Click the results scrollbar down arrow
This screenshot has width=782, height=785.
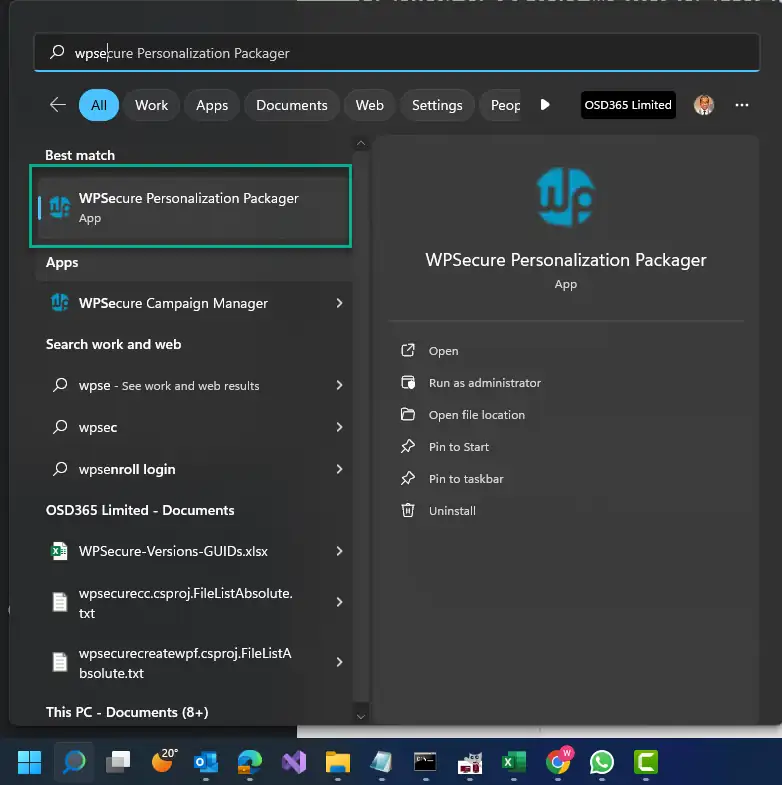360,716
